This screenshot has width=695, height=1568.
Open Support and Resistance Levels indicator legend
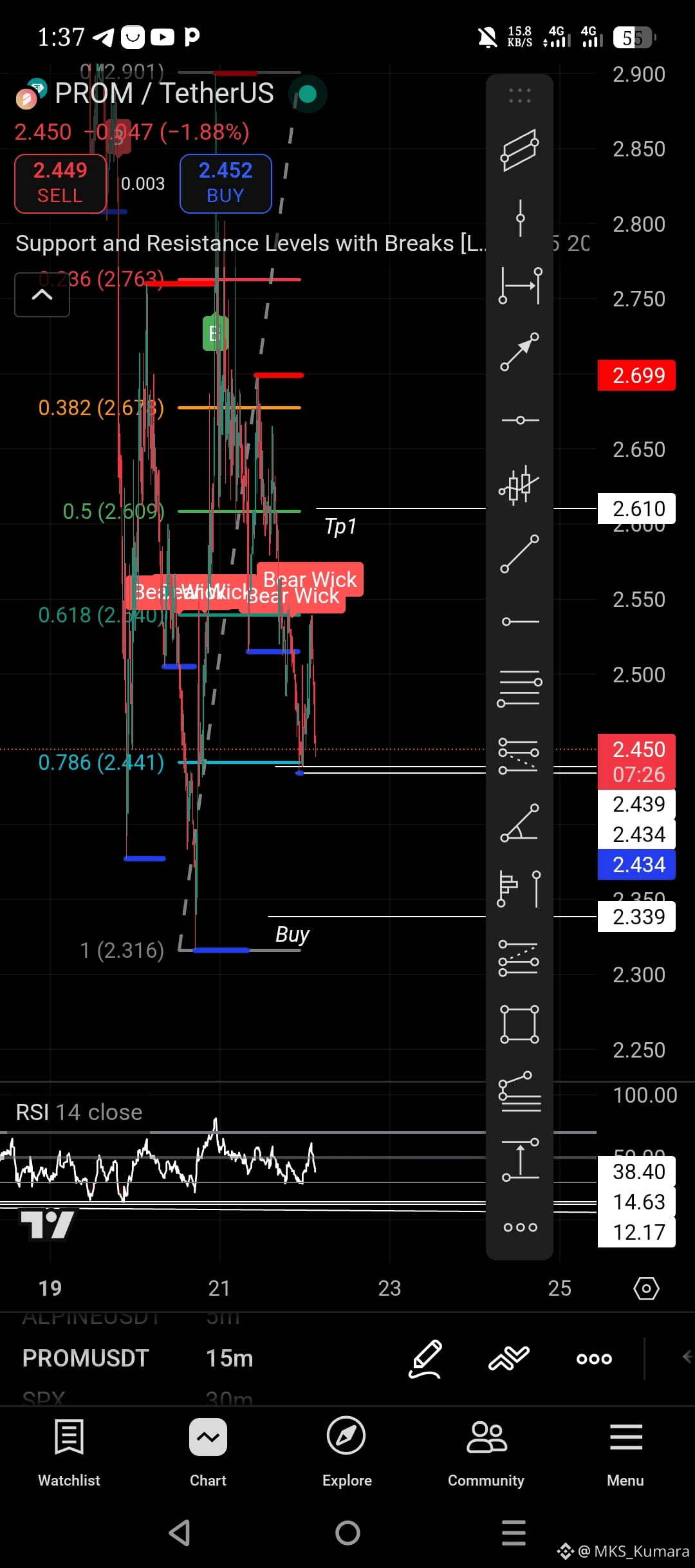tap(251, 243)
